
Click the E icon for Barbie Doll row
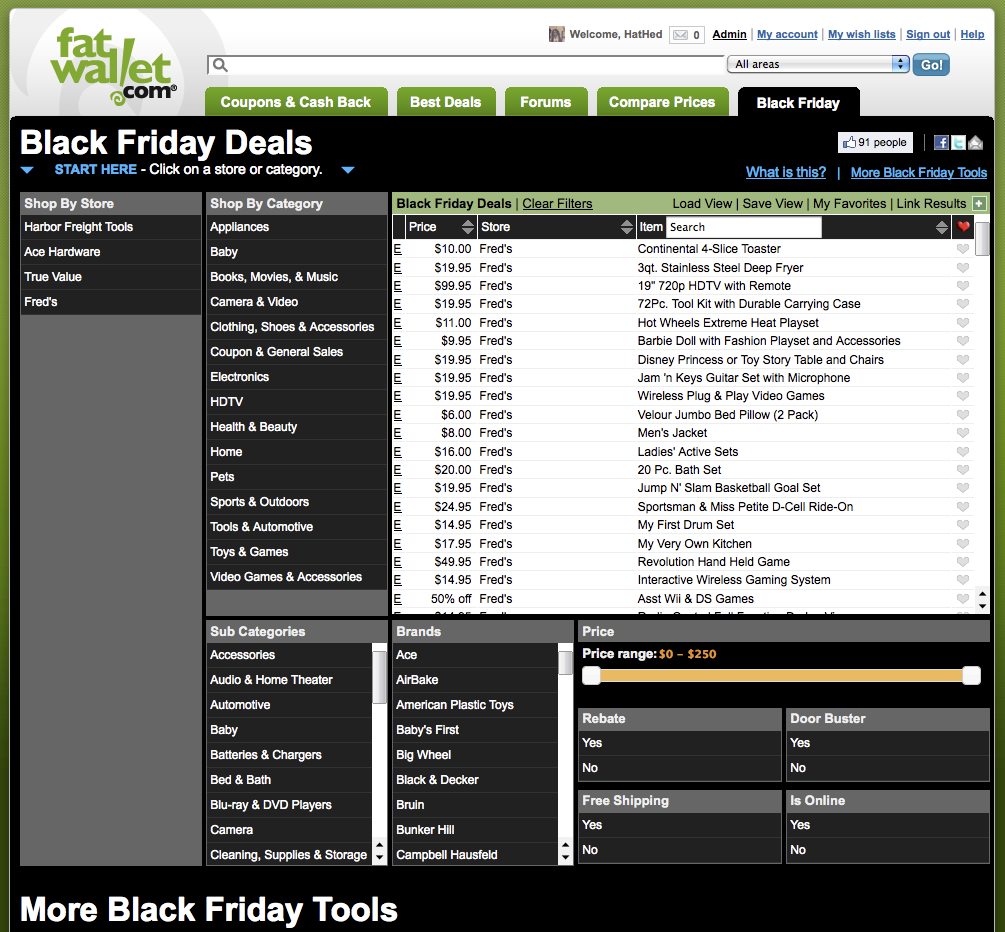pos(397,341)
